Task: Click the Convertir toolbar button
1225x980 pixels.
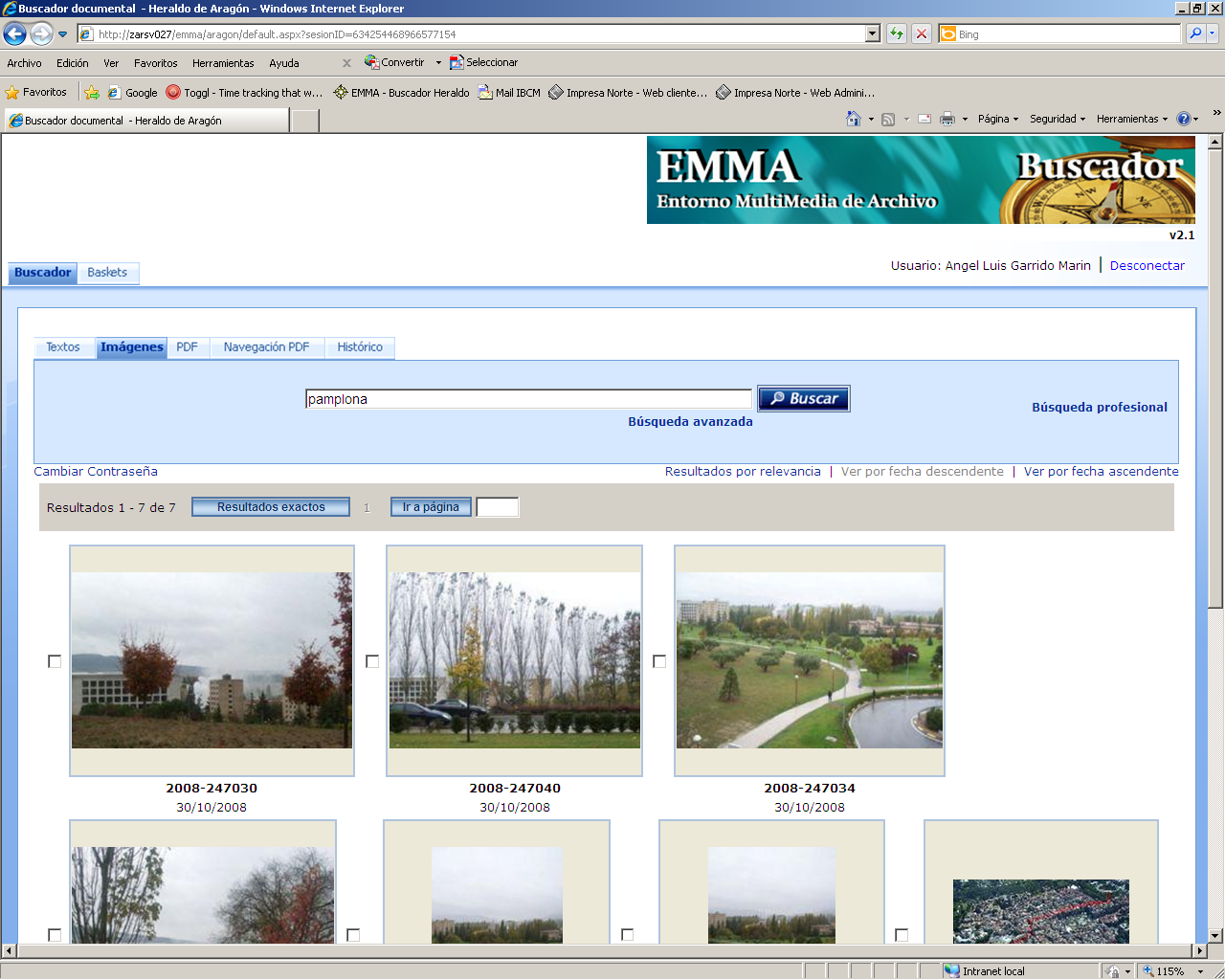Action: [x=394, y=62]
